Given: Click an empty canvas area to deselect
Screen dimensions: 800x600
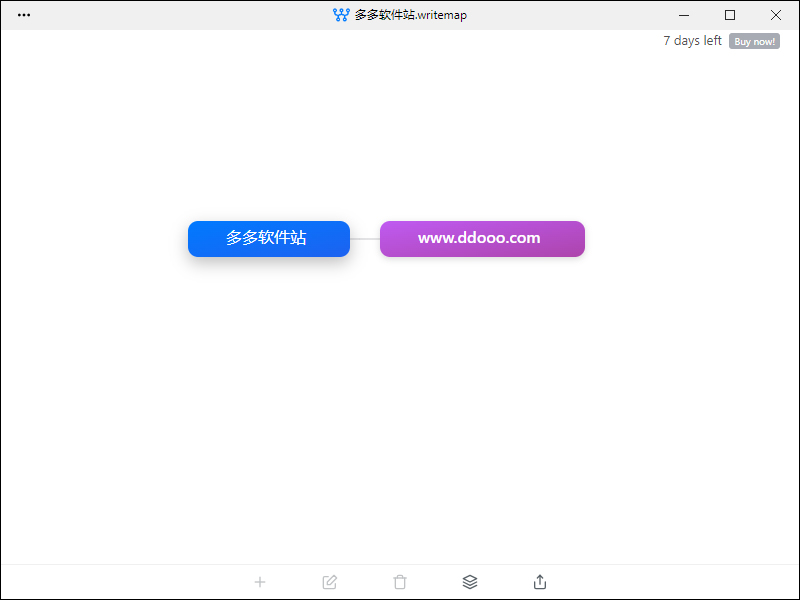Looking at the screenshot, I should tap(400, 420).
